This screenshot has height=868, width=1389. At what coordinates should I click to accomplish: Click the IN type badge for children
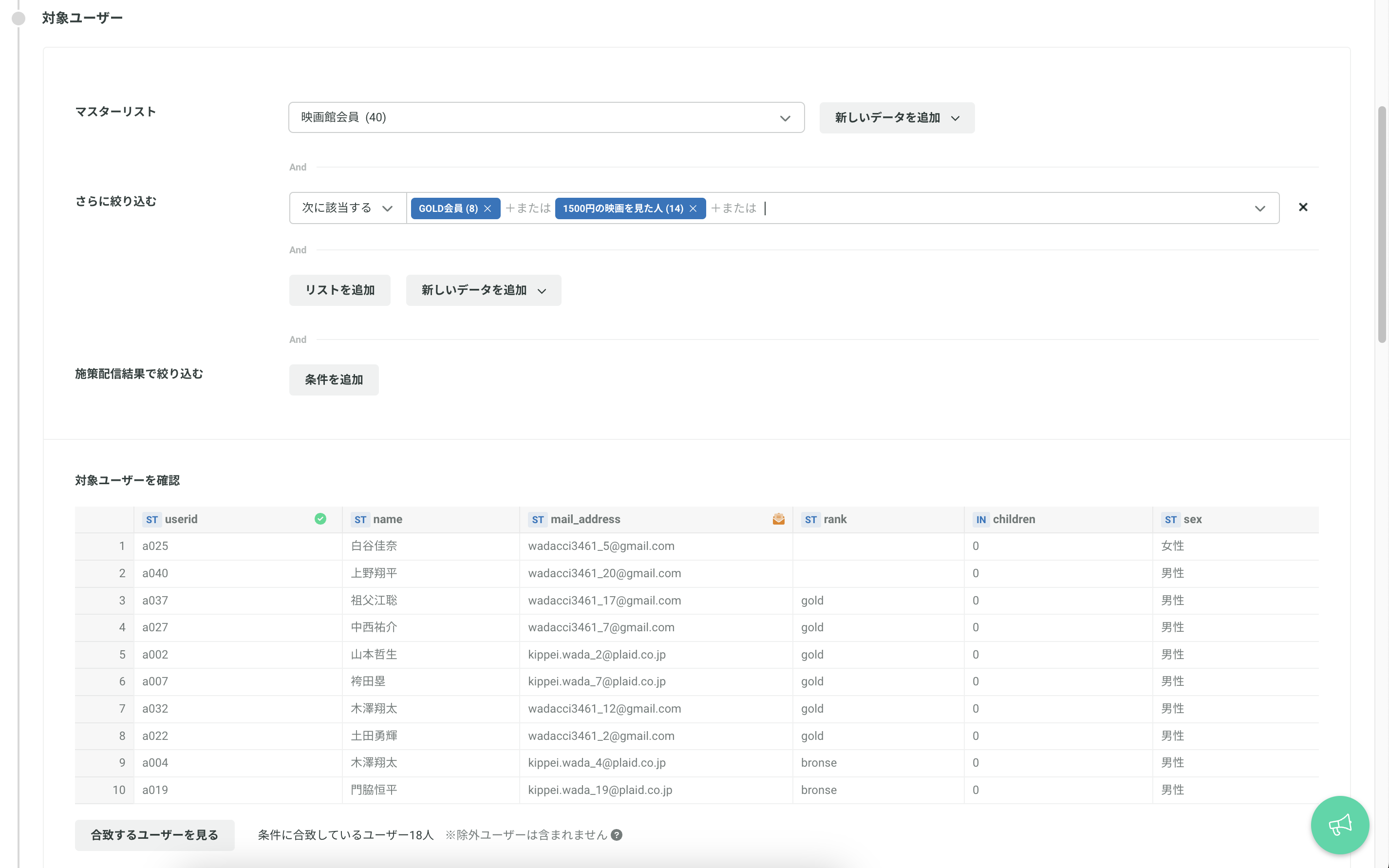click(981, 520)
